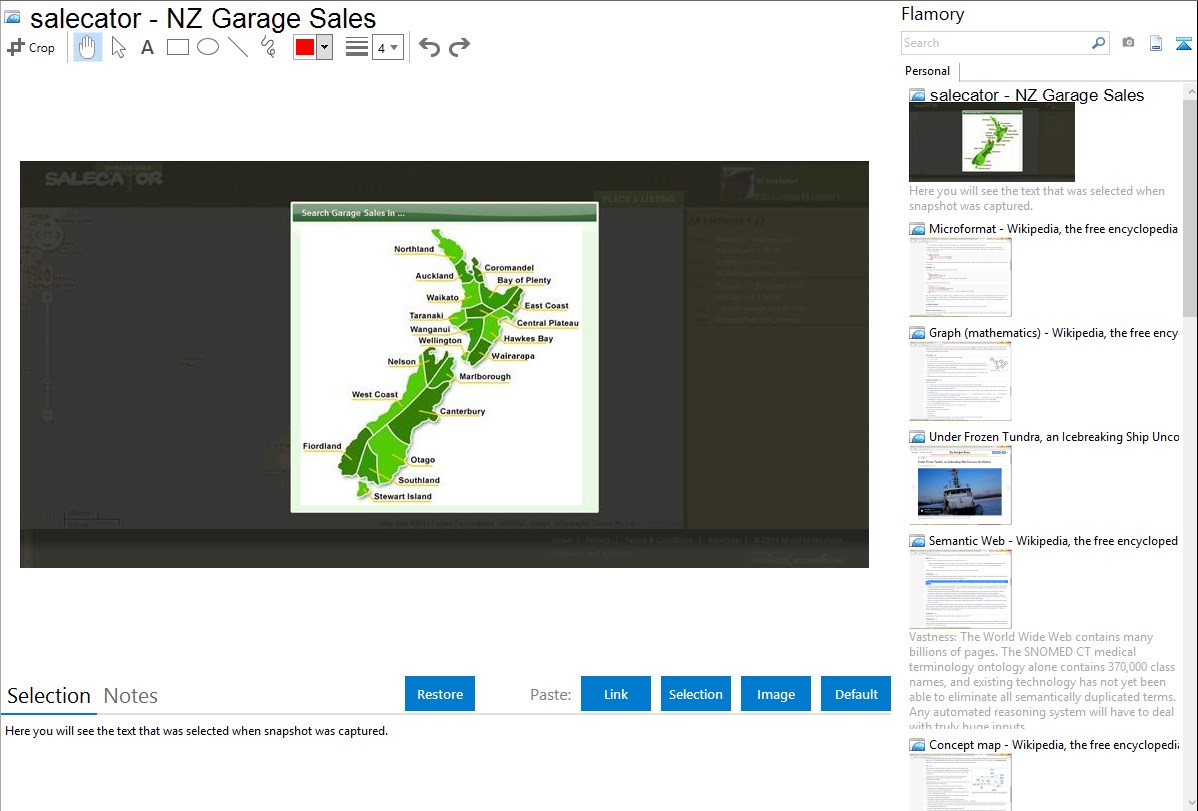Open the color picker dropdown arrow

(x=325, y=47)
